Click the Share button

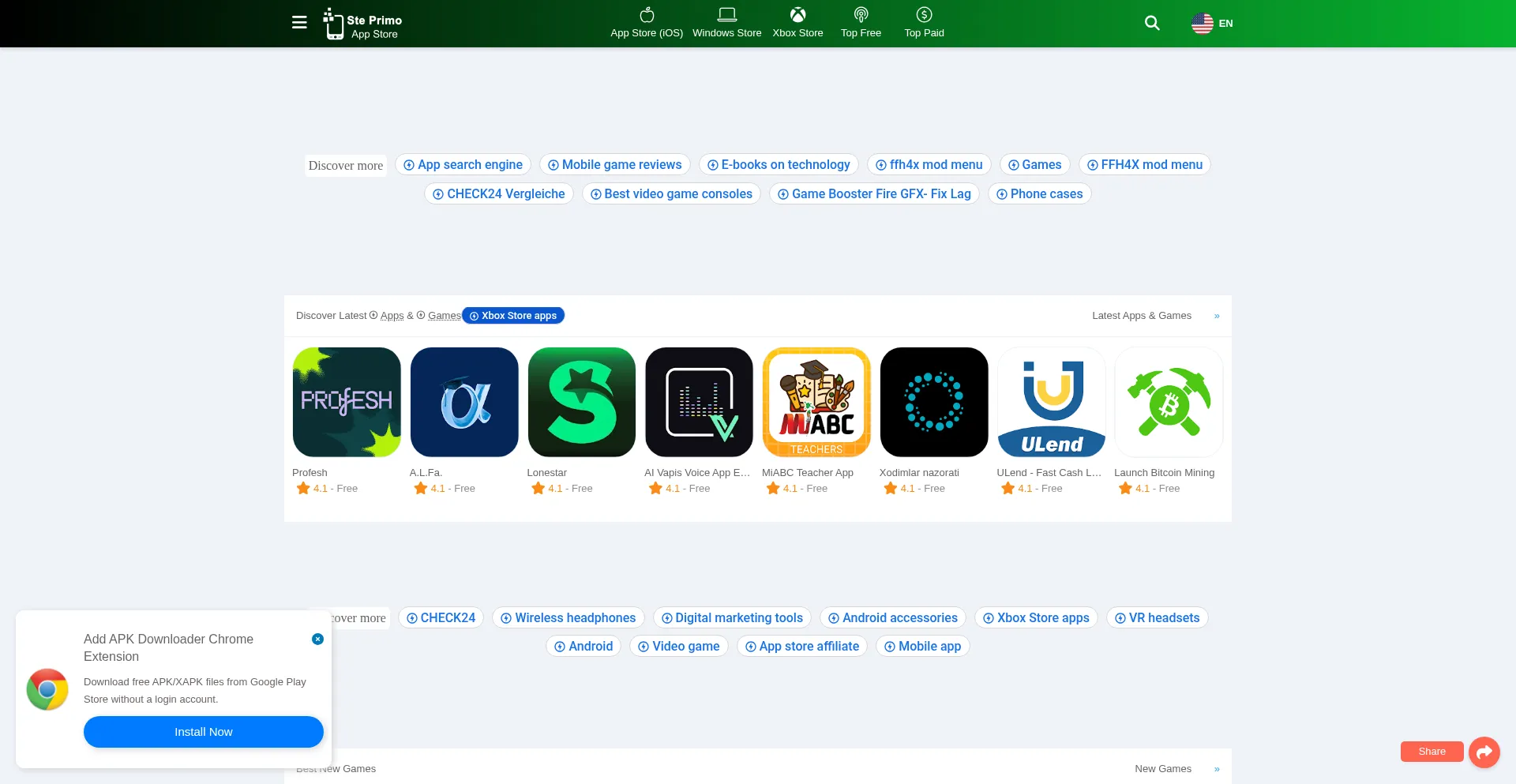1432,752
